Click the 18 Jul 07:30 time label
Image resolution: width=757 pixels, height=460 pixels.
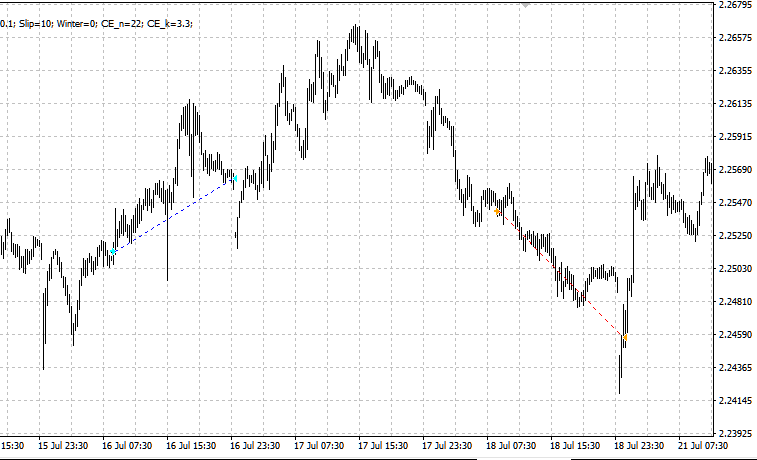pyautogui.click(x=511, y=446)
